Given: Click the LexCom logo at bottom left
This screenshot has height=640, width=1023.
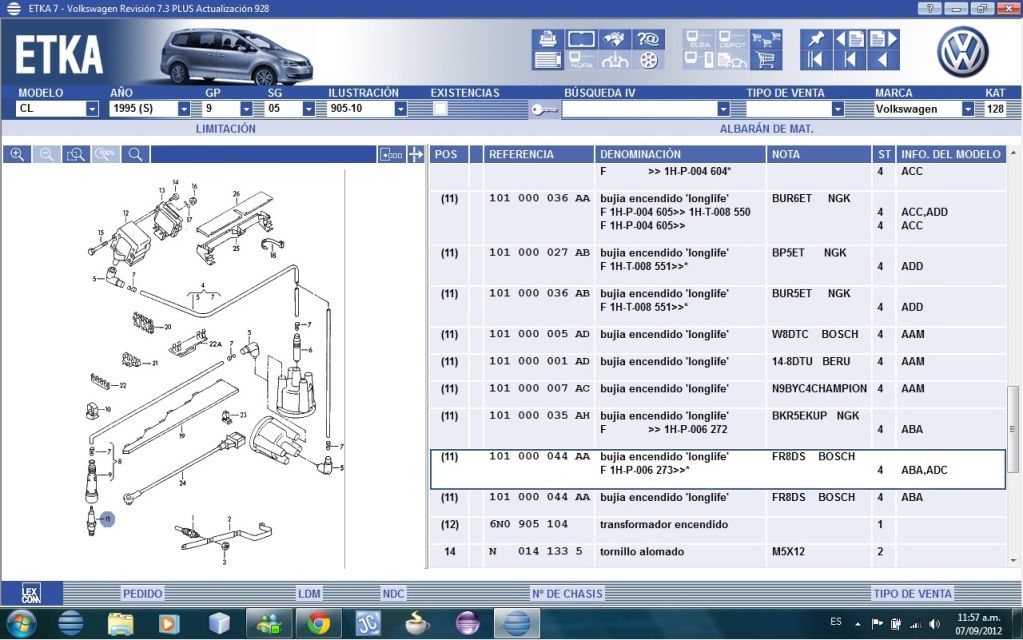Looking at the screenshot, I should pos(31,593).
